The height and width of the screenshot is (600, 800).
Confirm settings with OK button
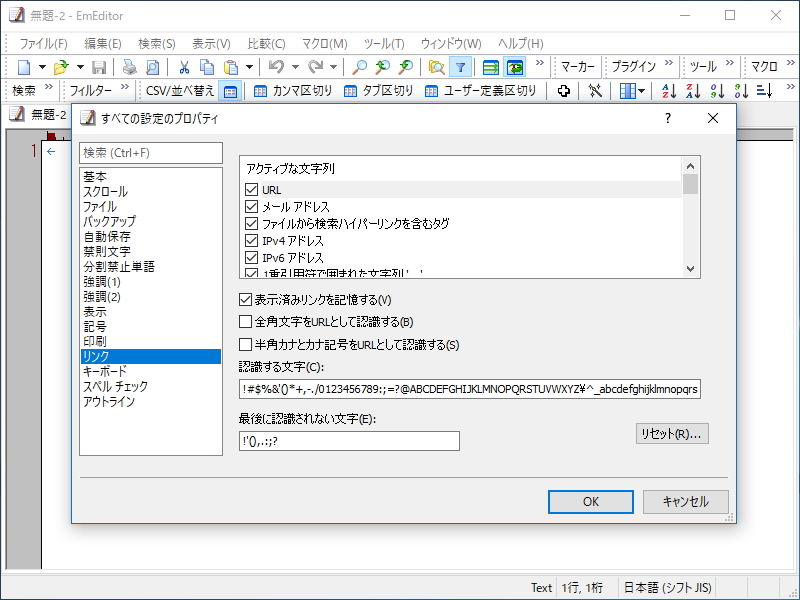coord(591,502)
